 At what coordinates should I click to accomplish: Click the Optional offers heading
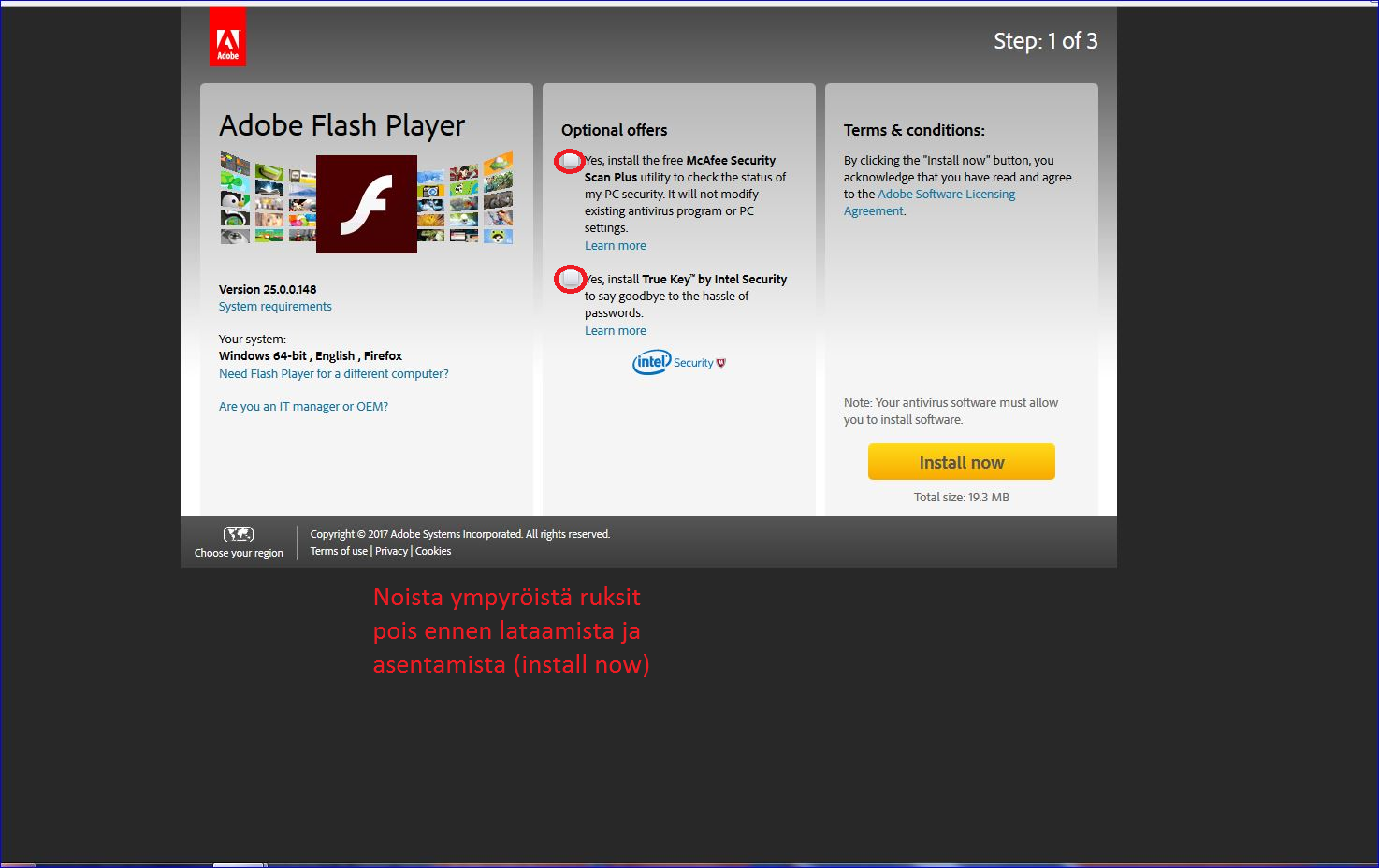pos(615,130)
